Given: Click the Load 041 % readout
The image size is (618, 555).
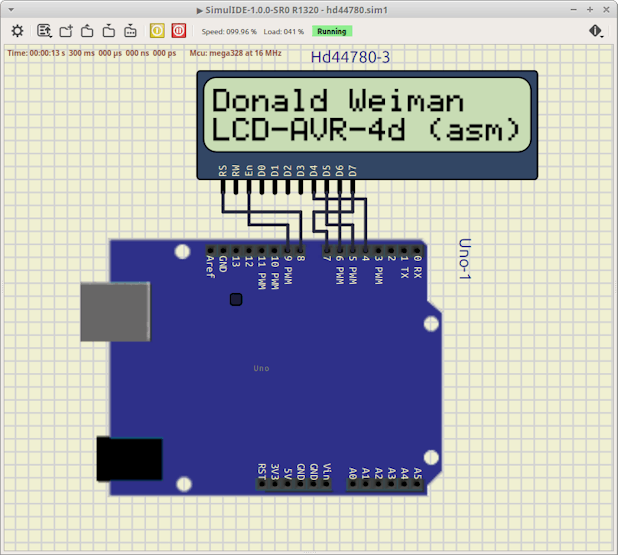Looking at the screenshot, I should (x=284, y=32).
